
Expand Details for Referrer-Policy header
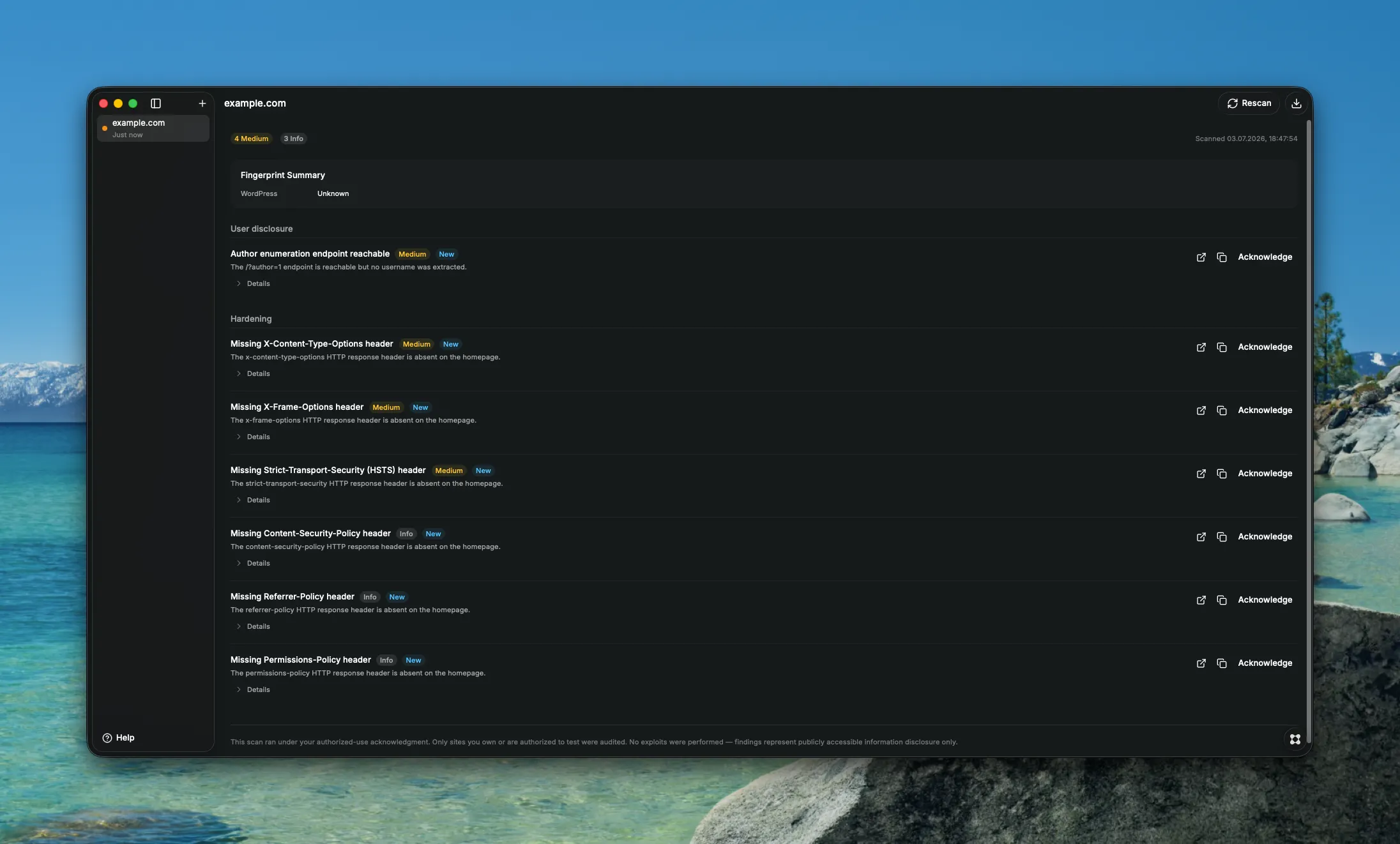point(254,626)
